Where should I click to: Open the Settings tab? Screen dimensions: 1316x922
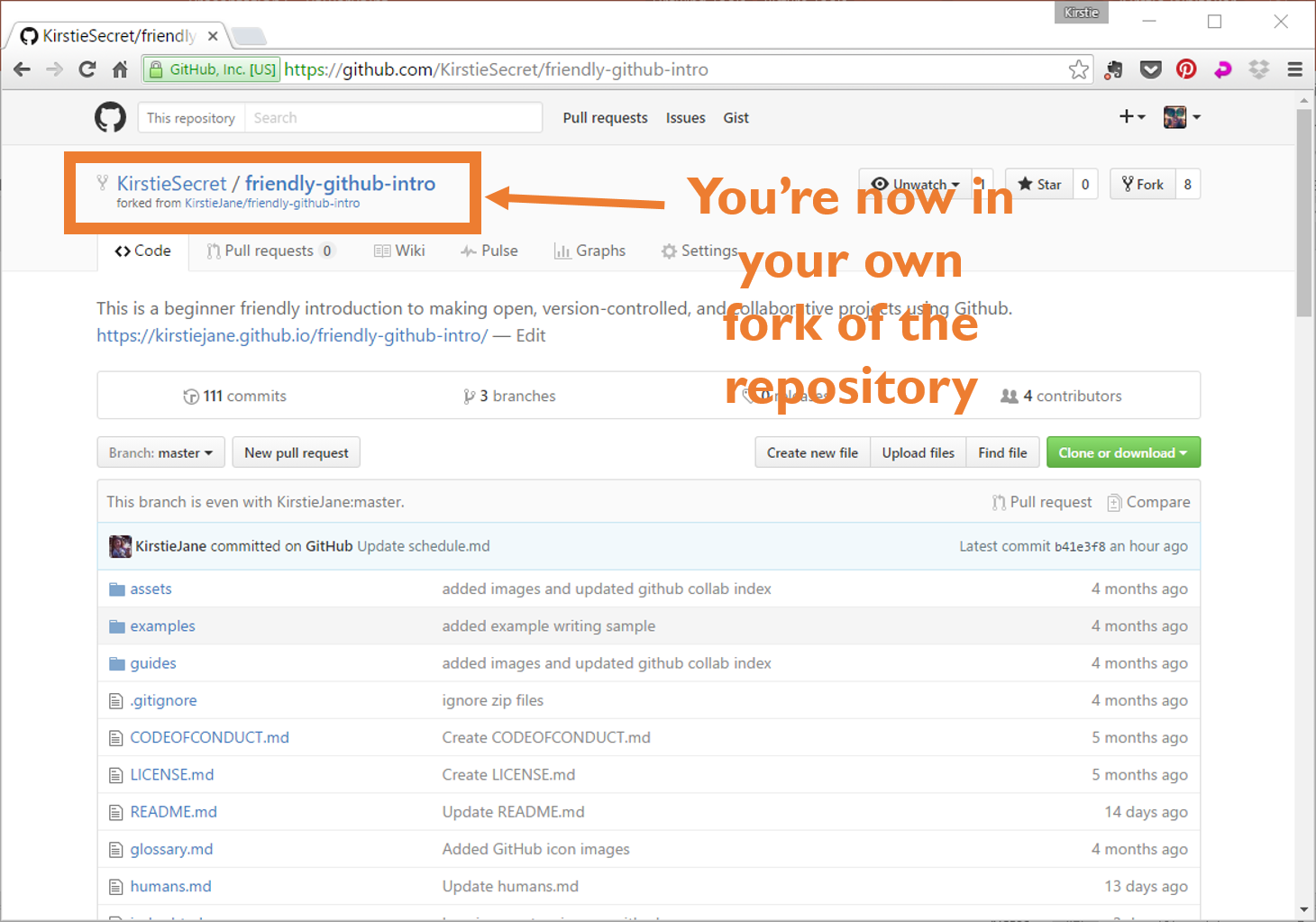[x=699, y=251]
